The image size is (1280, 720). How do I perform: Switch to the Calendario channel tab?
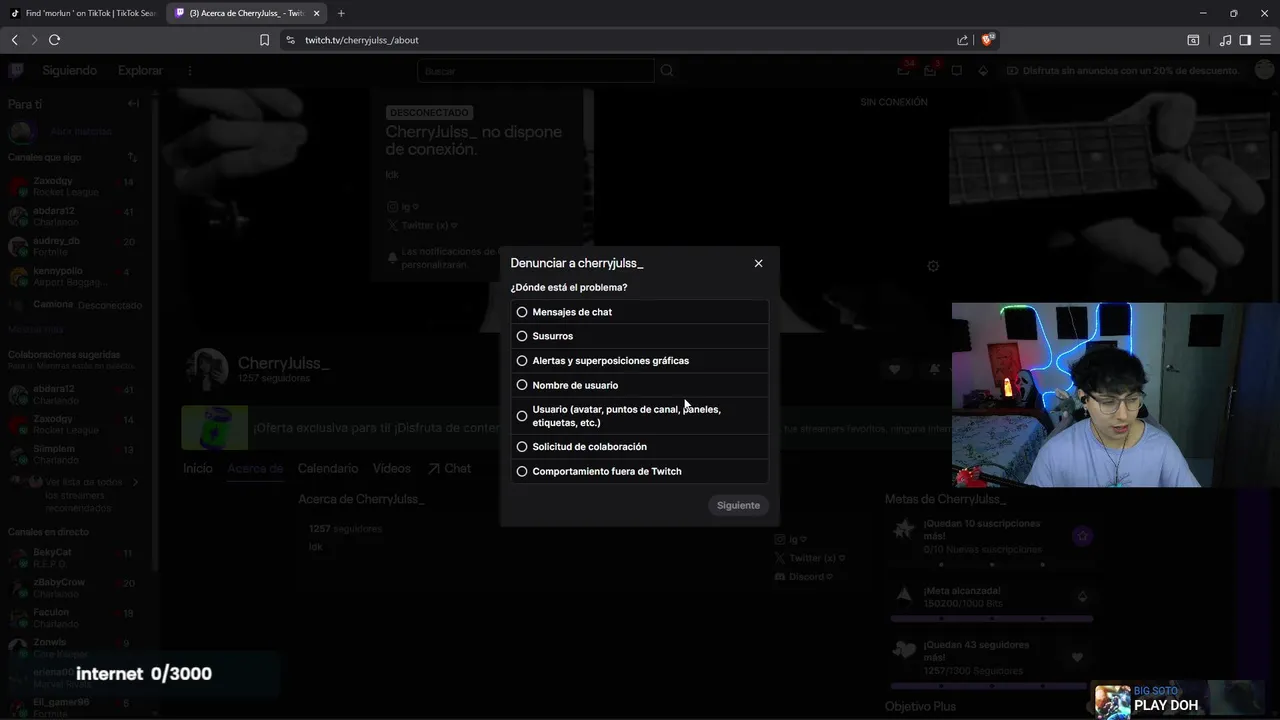pos(328,468)
